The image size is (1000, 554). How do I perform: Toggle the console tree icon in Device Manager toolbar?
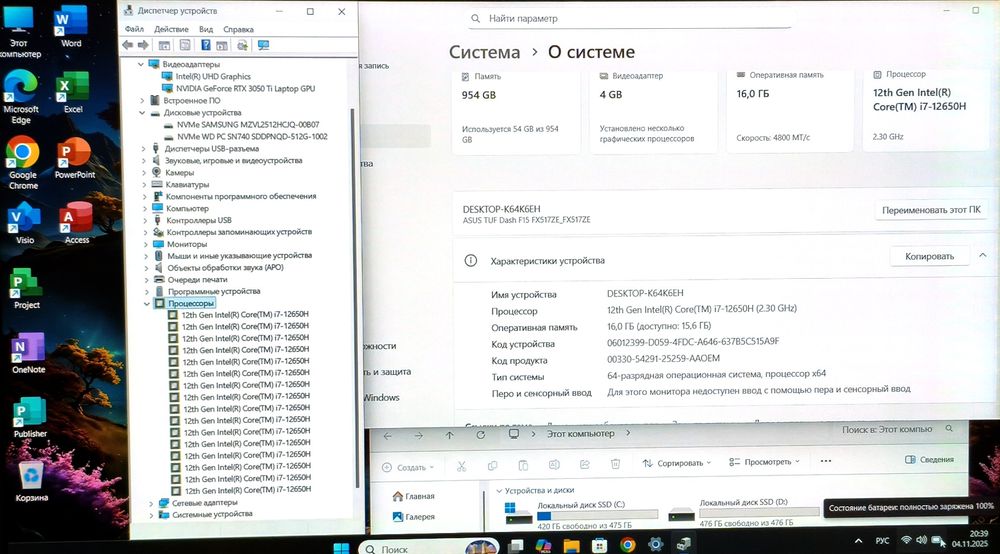[165, 45]
